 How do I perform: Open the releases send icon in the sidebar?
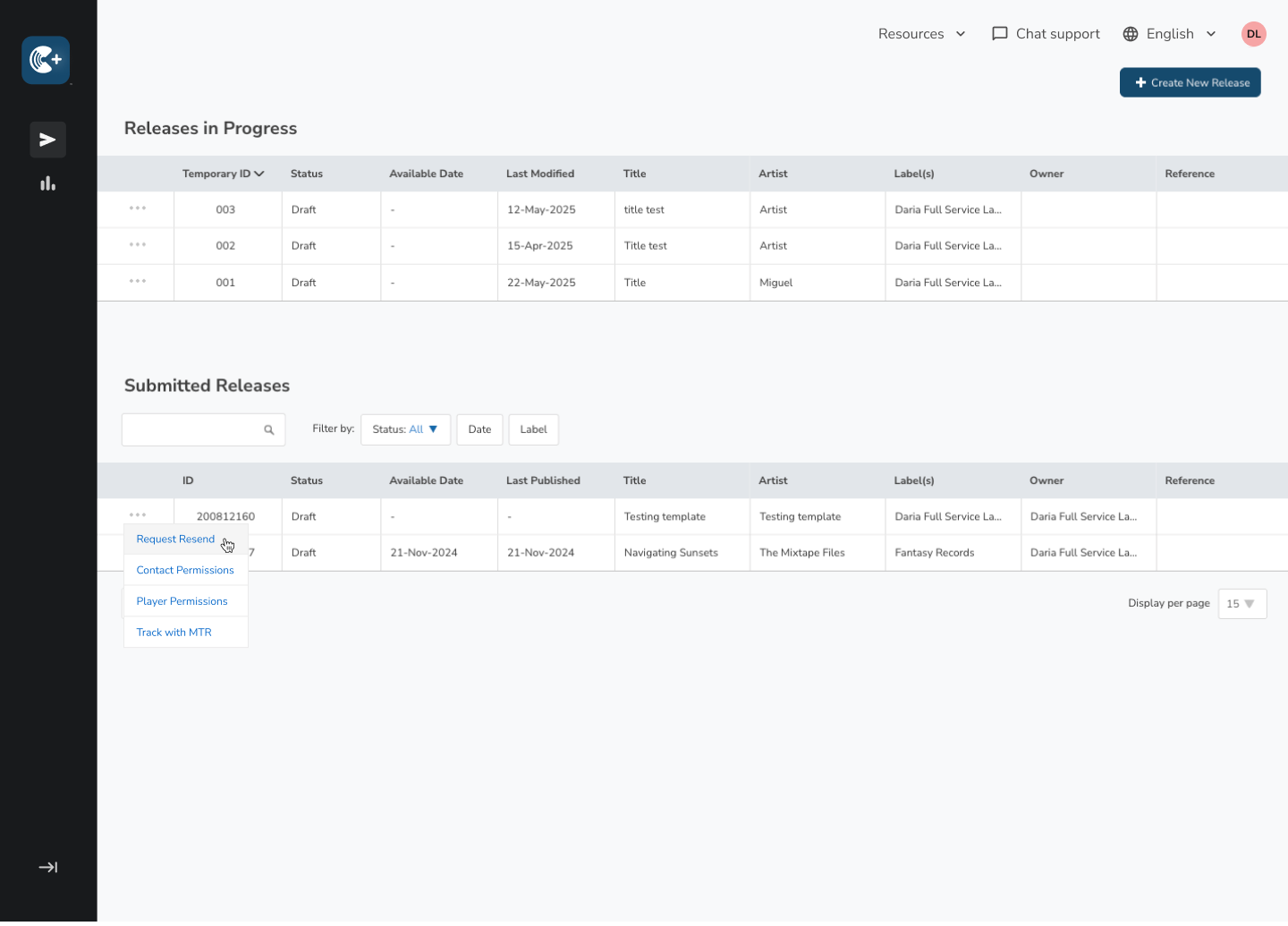click(48, 140)
